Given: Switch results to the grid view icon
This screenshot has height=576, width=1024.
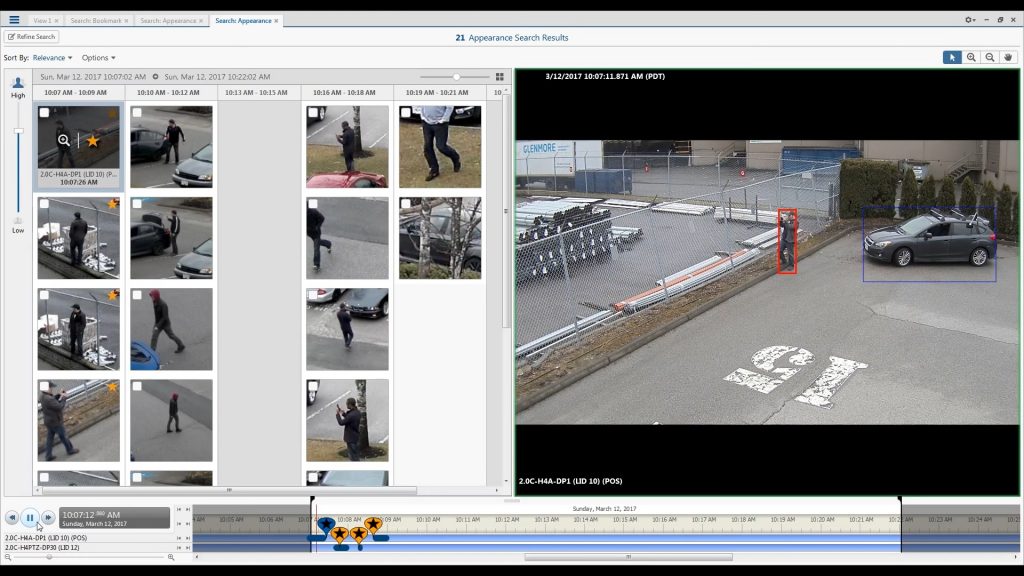Looking at the screenshot, I should 500,77.
